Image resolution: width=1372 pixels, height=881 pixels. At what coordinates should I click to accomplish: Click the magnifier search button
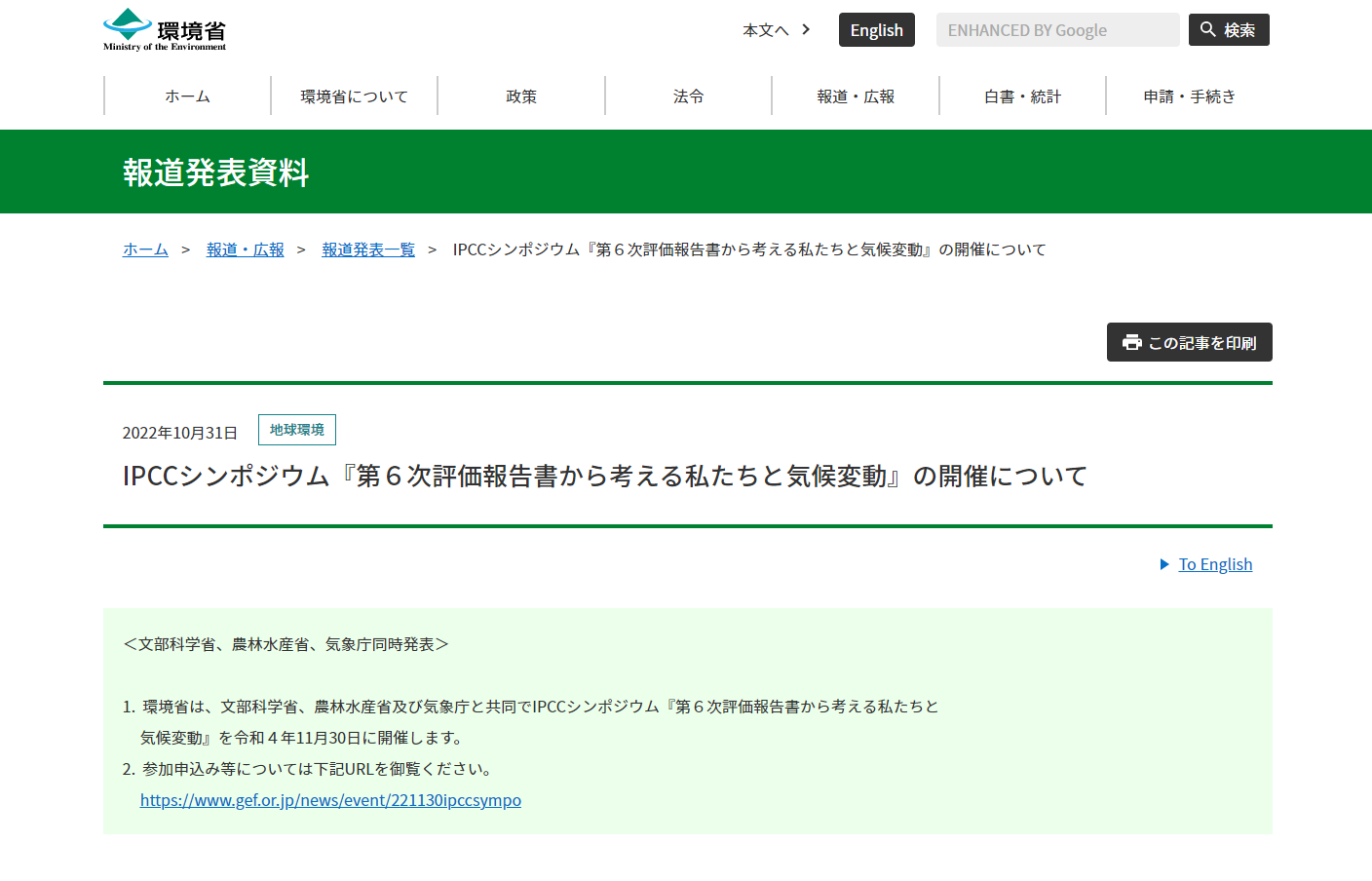click(x=1228, y=30)
